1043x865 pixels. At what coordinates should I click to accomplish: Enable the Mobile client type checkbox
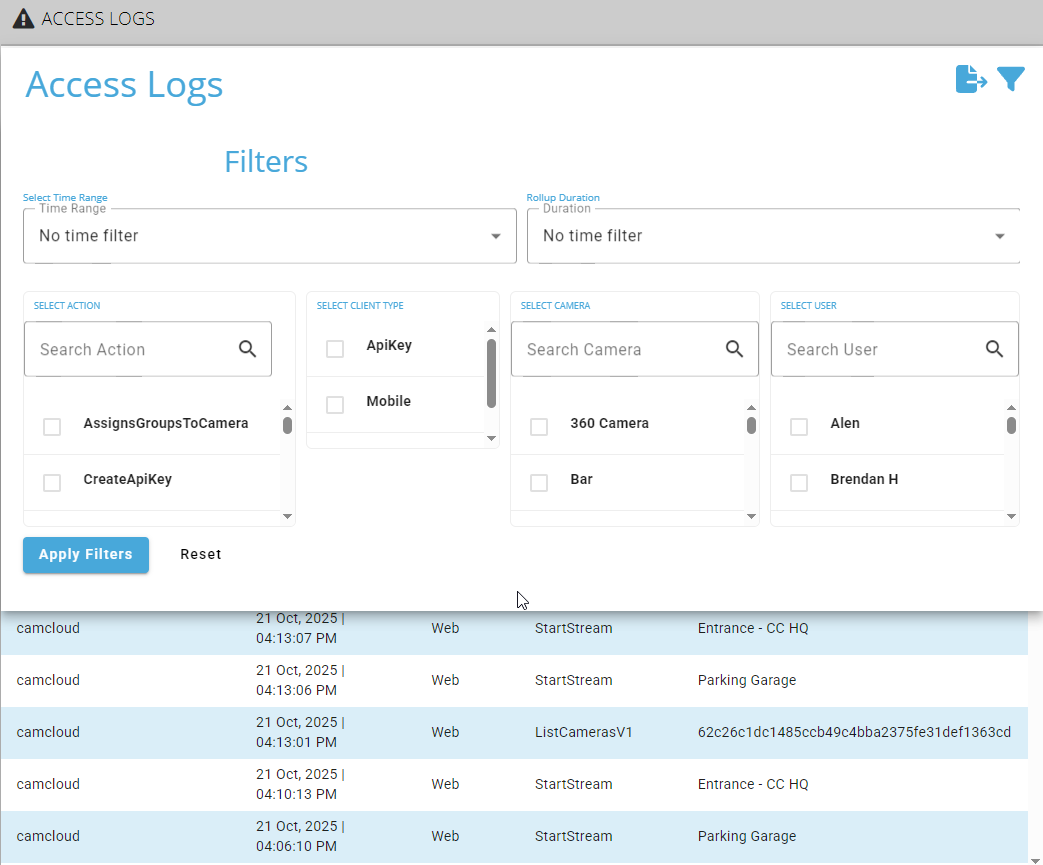tap(335, 404)
